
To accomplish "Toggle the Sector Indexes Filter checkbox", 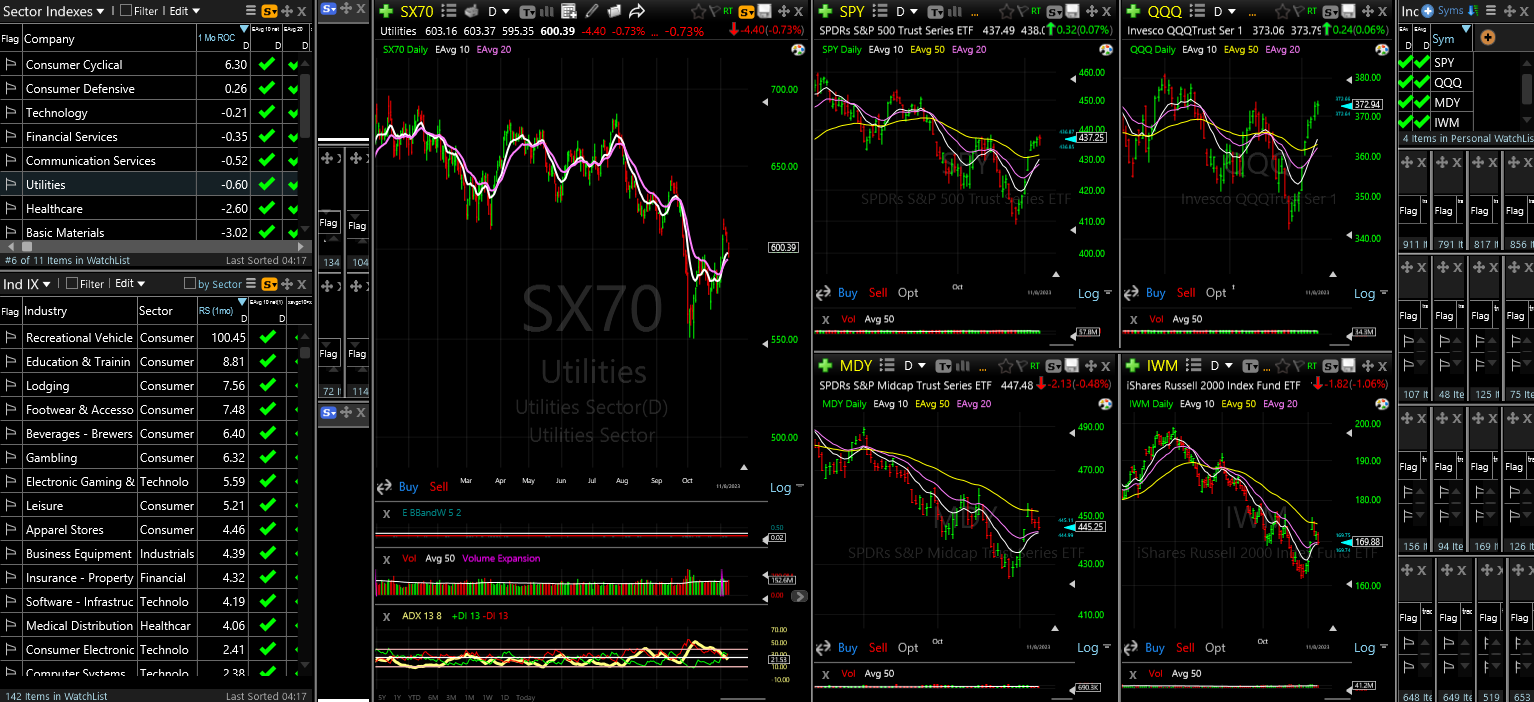I will pos(126,11).
